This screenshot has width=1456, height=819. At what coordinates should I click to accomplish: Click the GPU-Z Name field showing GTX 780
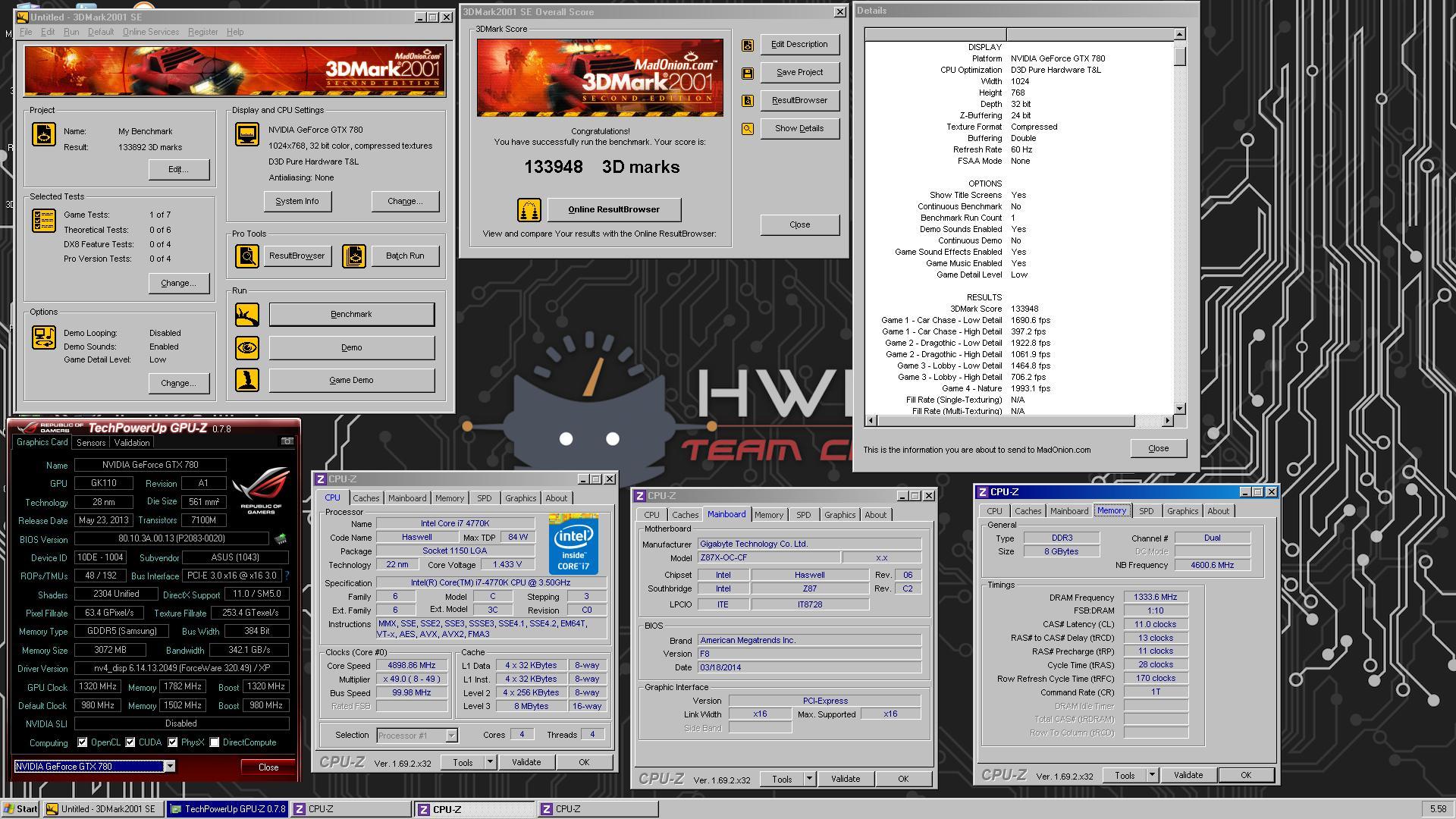click(x=150, y=465)
